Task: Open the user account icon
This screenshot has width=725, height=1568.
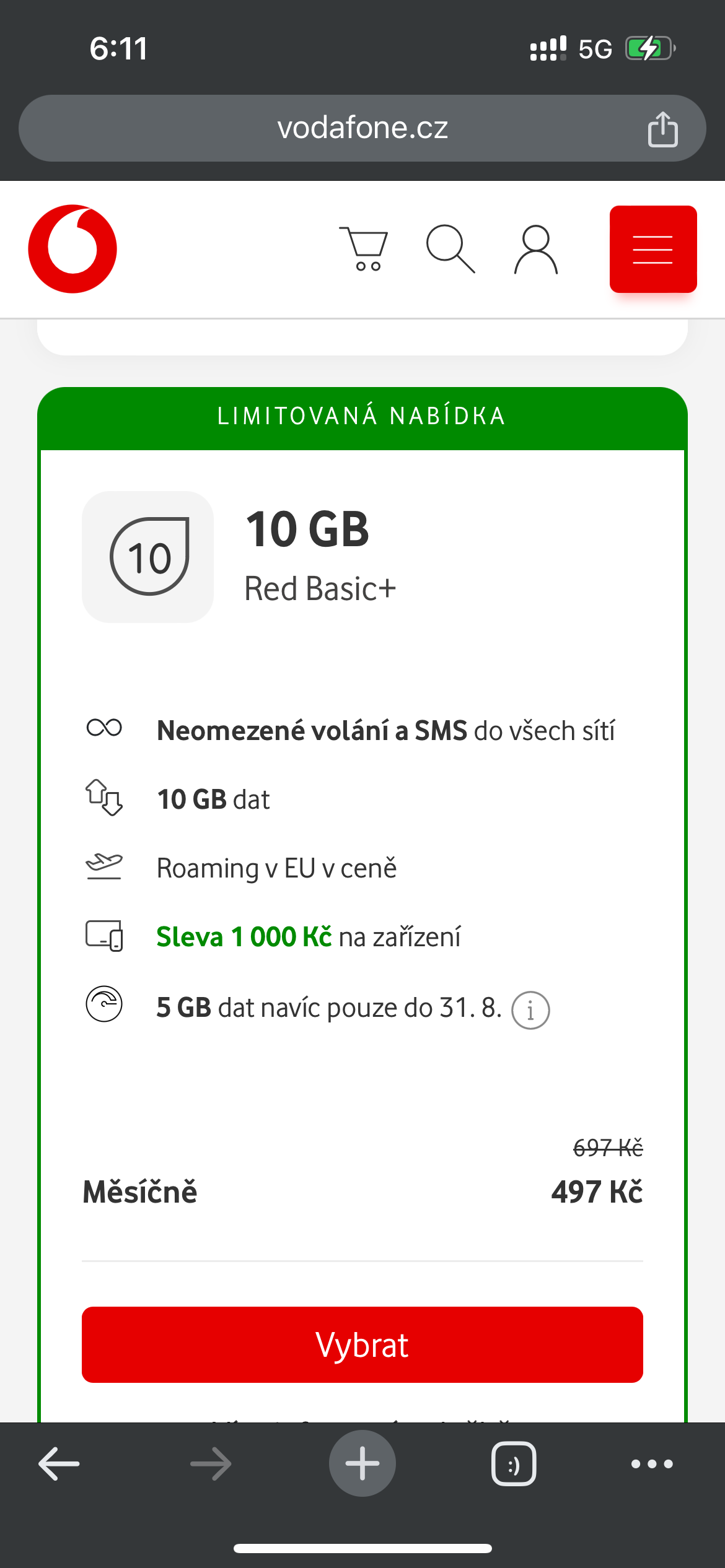Action: [x=536, y=249]
